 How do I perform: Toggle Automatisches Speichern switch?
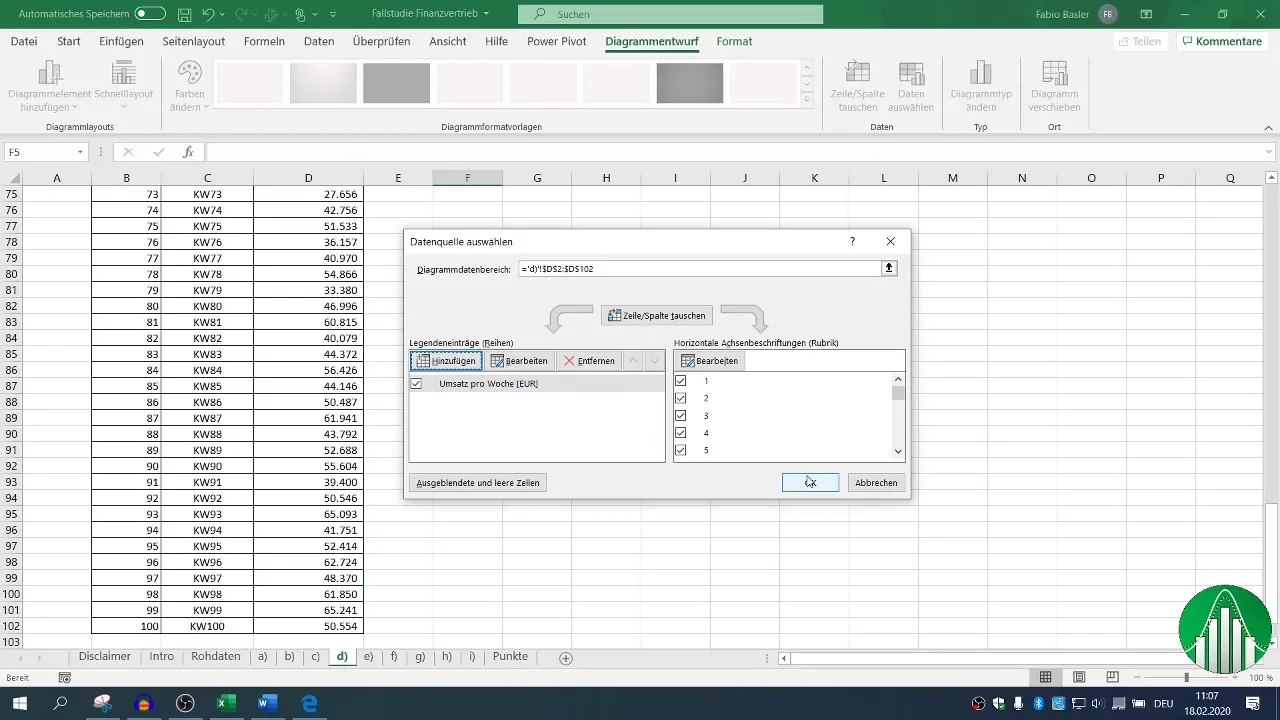pyautogui.click(x=150, y=15)
